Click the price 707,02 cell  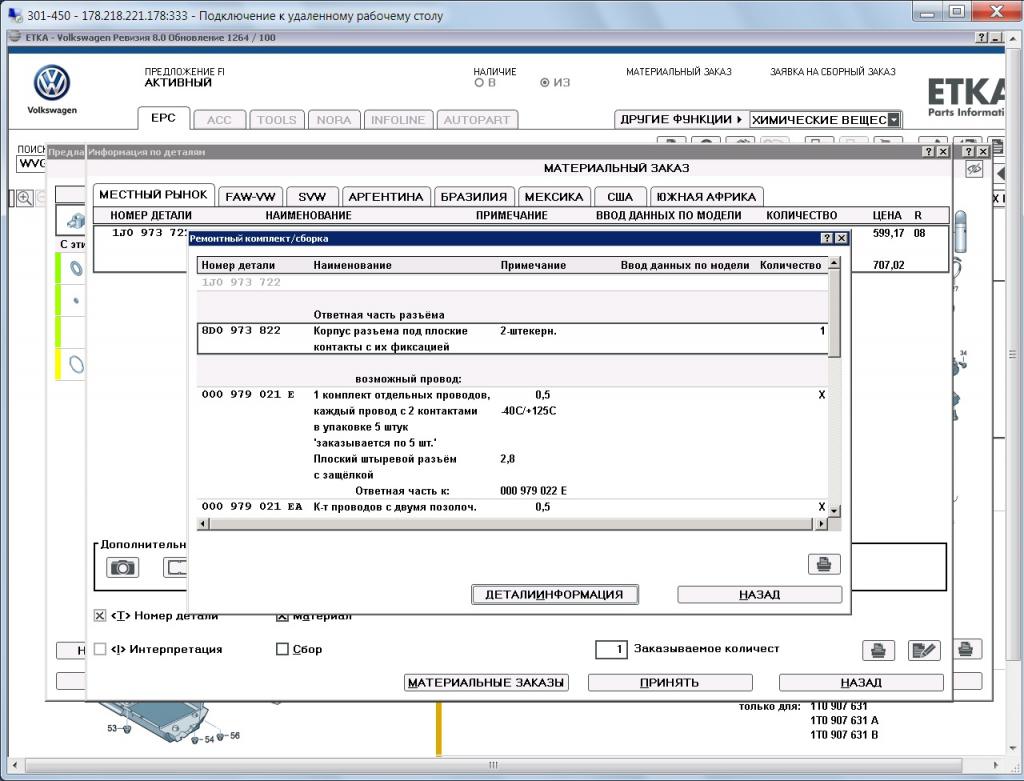tap(888, 265)
